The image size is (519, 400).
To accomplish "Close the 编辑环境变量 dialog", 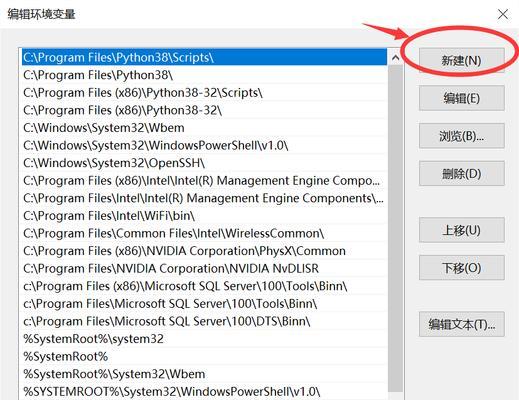I will [x=503, y=14].
